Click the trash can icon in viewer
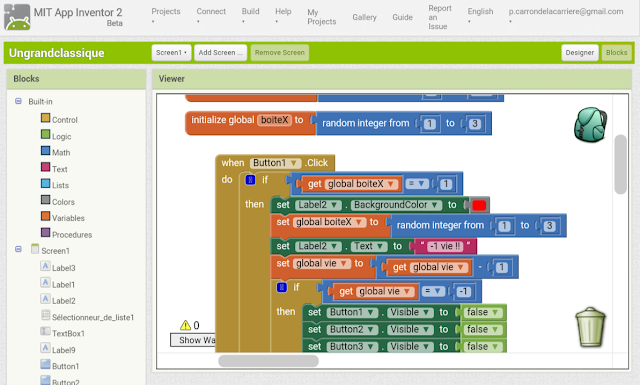The image size is (640, 385). (590, 327)
